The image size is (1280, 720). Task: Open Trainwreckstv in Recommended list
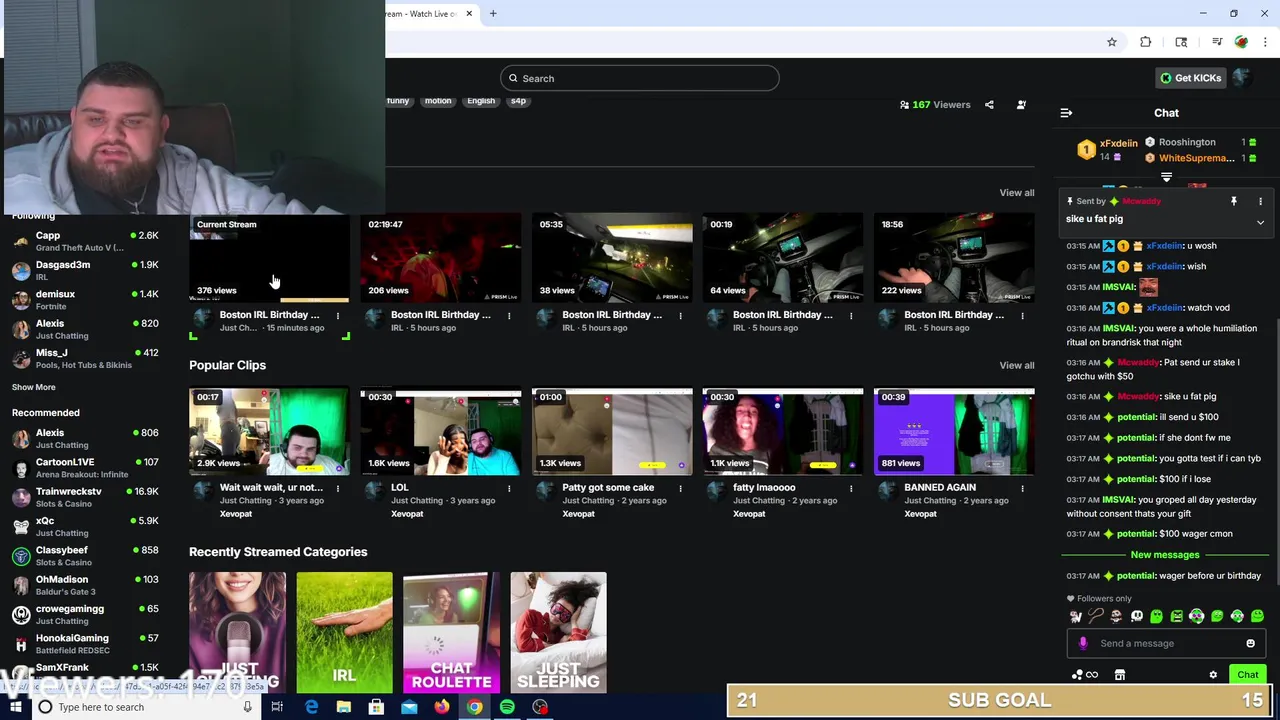[85, 497]
